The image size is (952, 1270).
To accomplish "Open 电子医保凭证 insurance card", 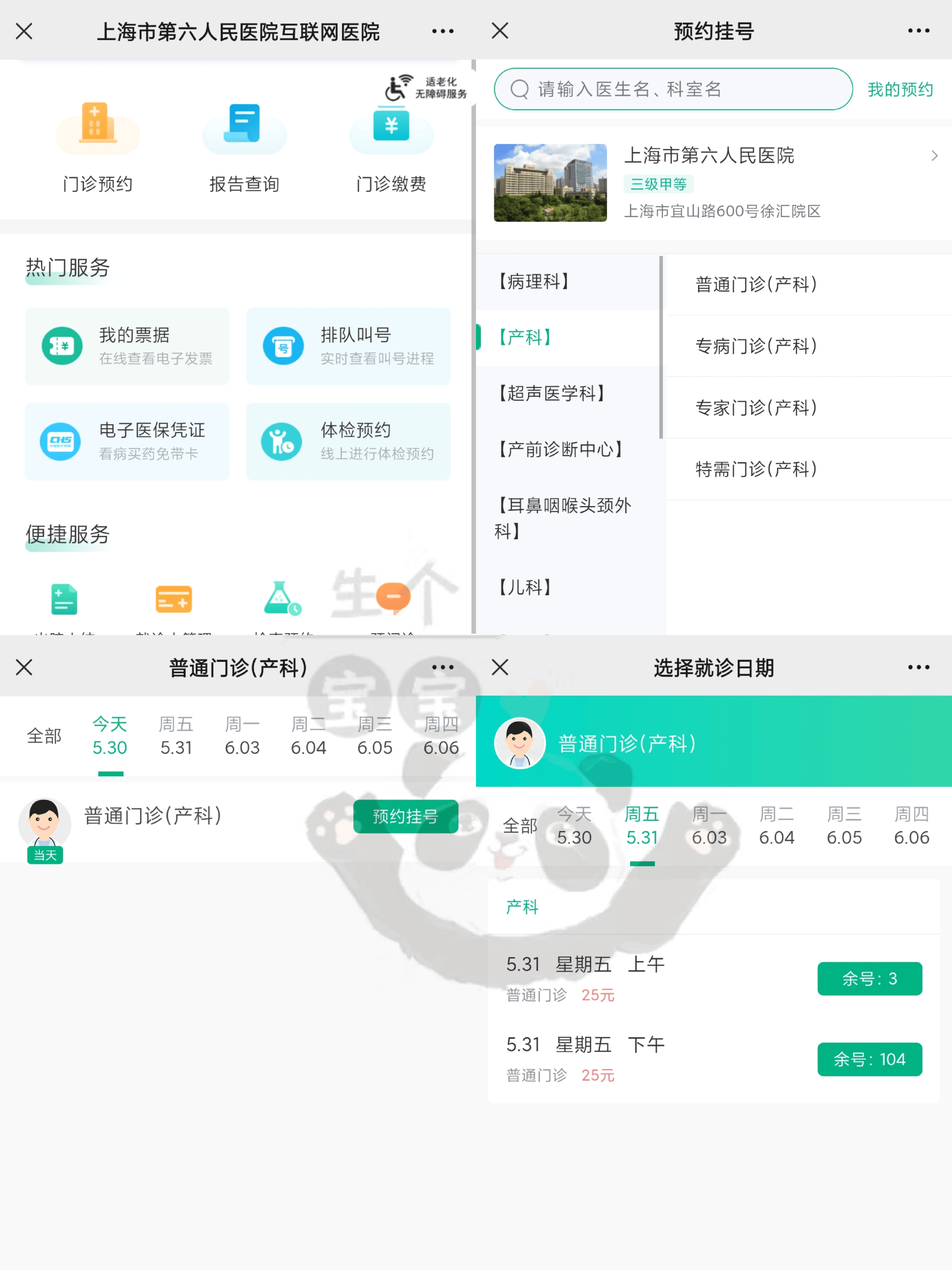I will coord(127,442).
